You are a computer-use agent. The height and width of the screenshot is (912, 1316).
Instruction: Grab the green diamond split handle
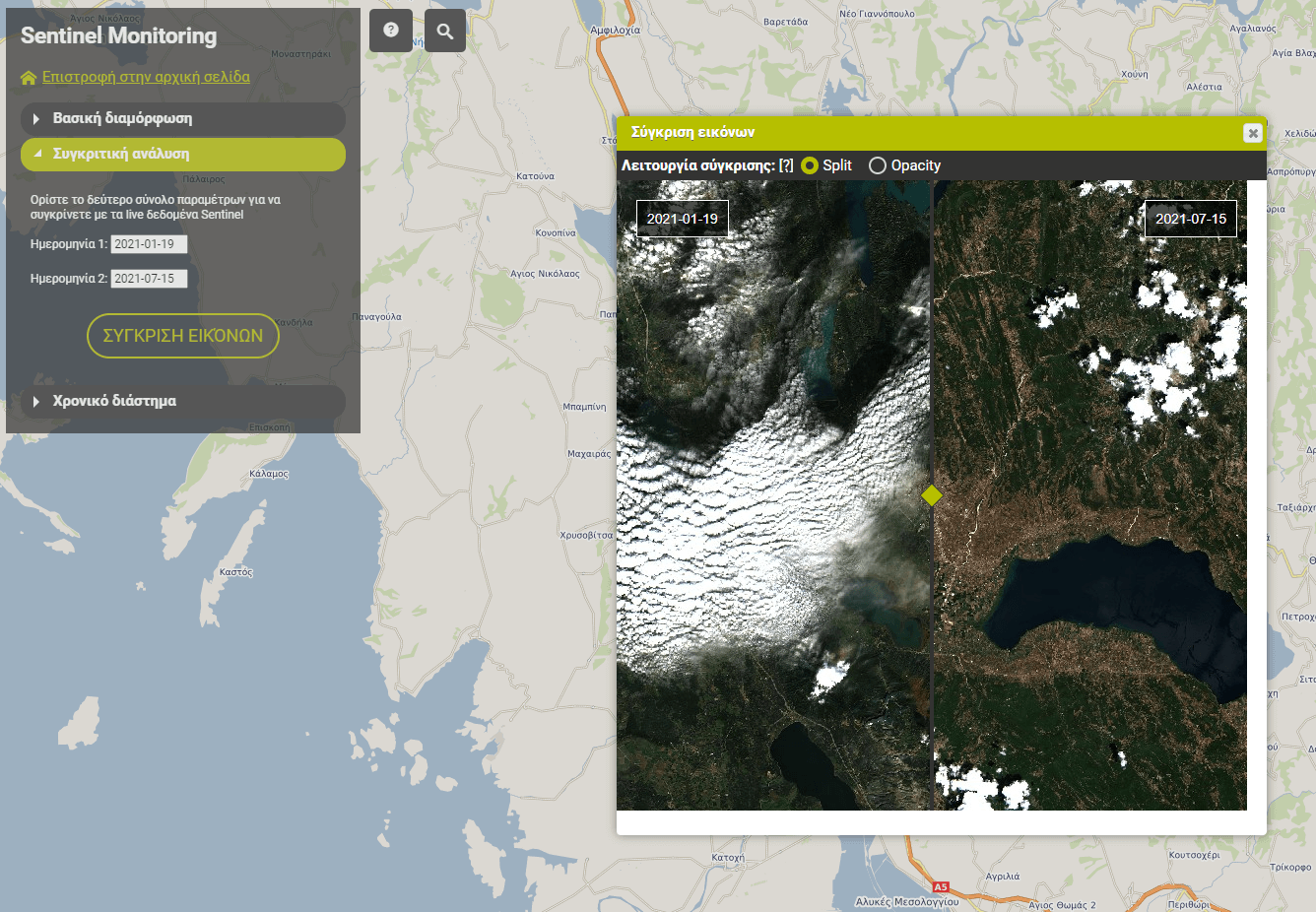932,495
